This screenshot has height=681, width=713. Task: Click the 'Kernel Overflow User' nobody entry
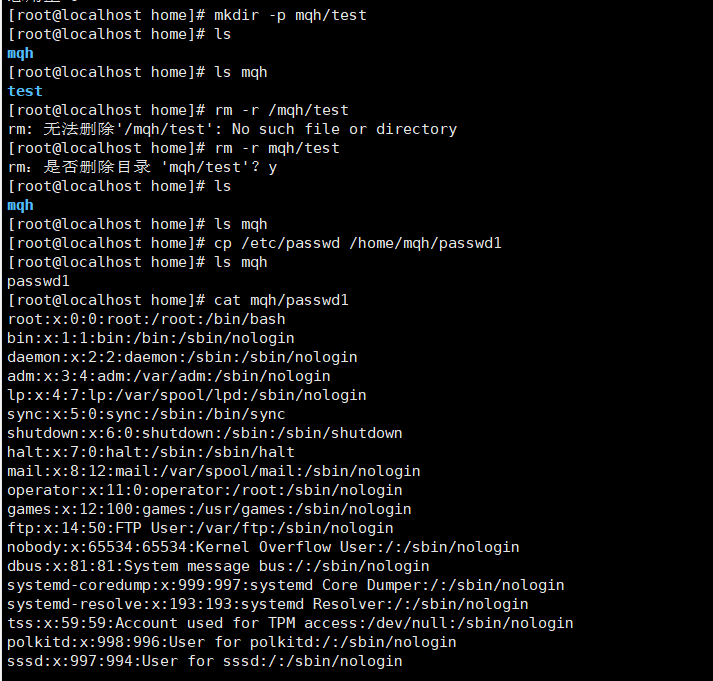tap(263, 547)
